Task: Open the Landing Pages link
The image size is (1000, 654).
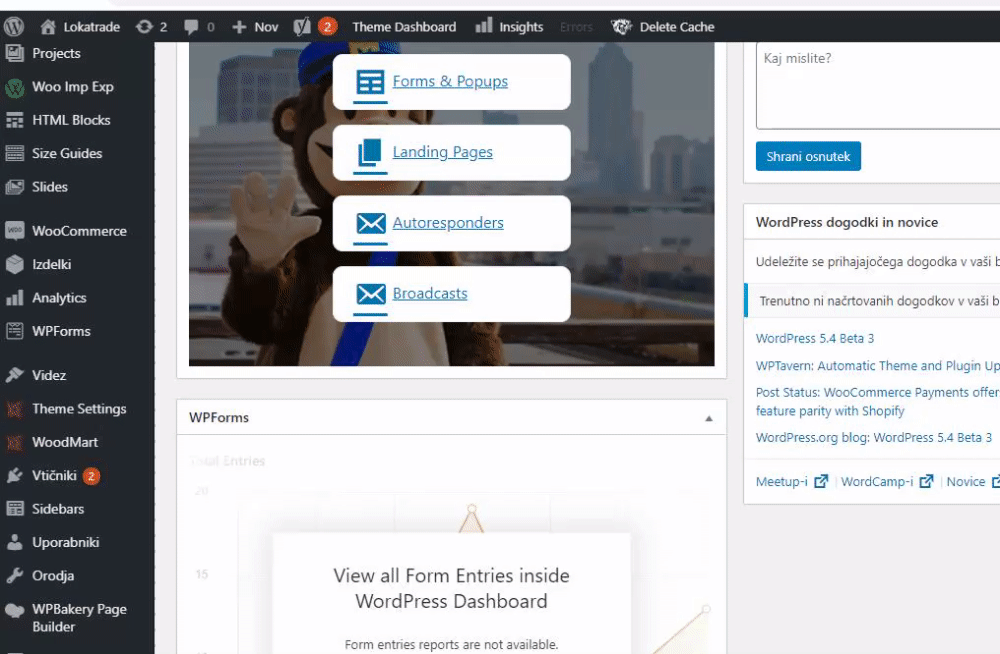Action: coord(443,152)
